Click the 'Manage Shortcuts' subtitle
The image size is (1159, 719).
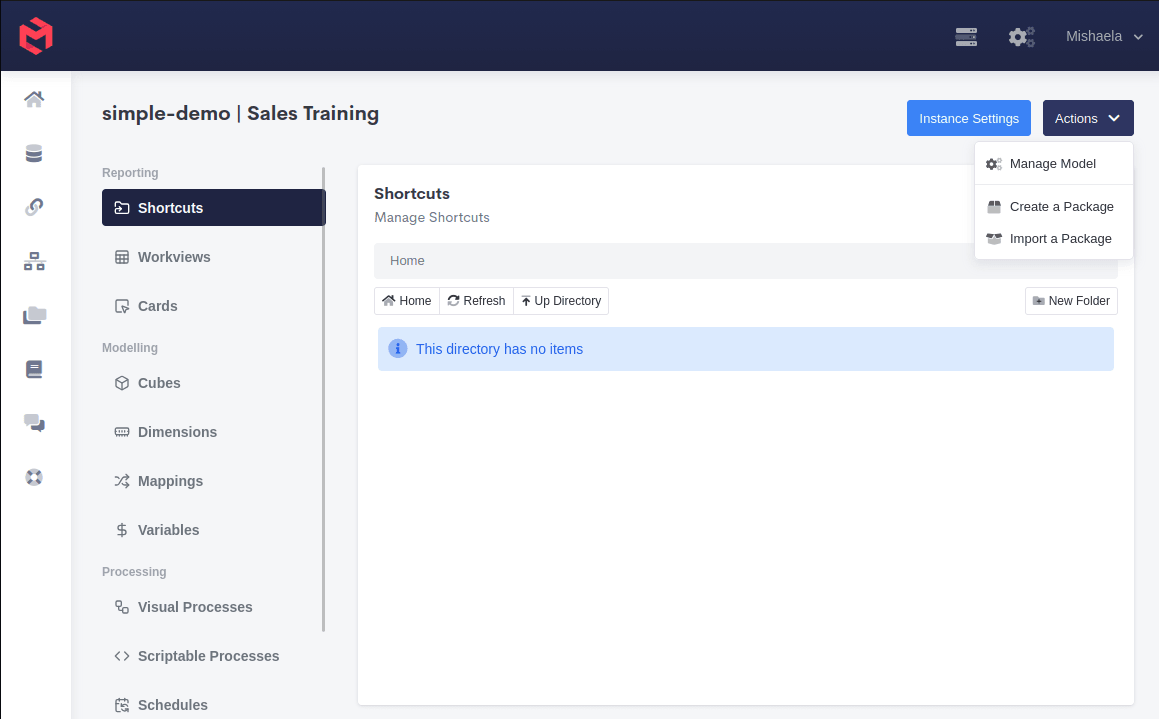[x=432, y=217]
